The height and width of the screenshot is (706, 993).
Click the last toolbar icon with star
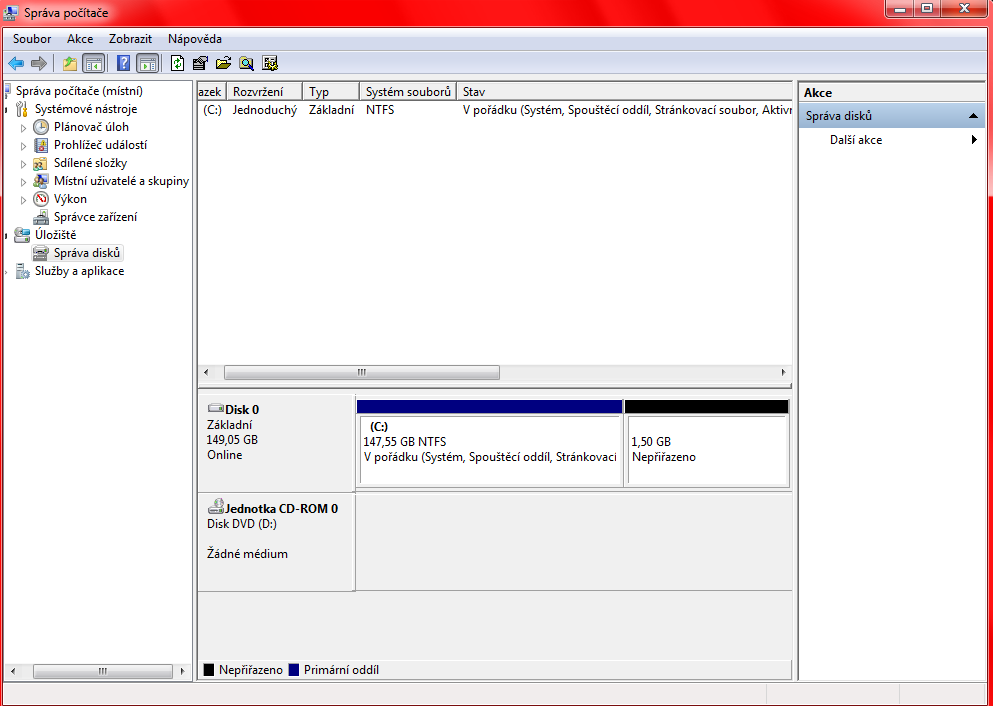[x=270, y=63]
